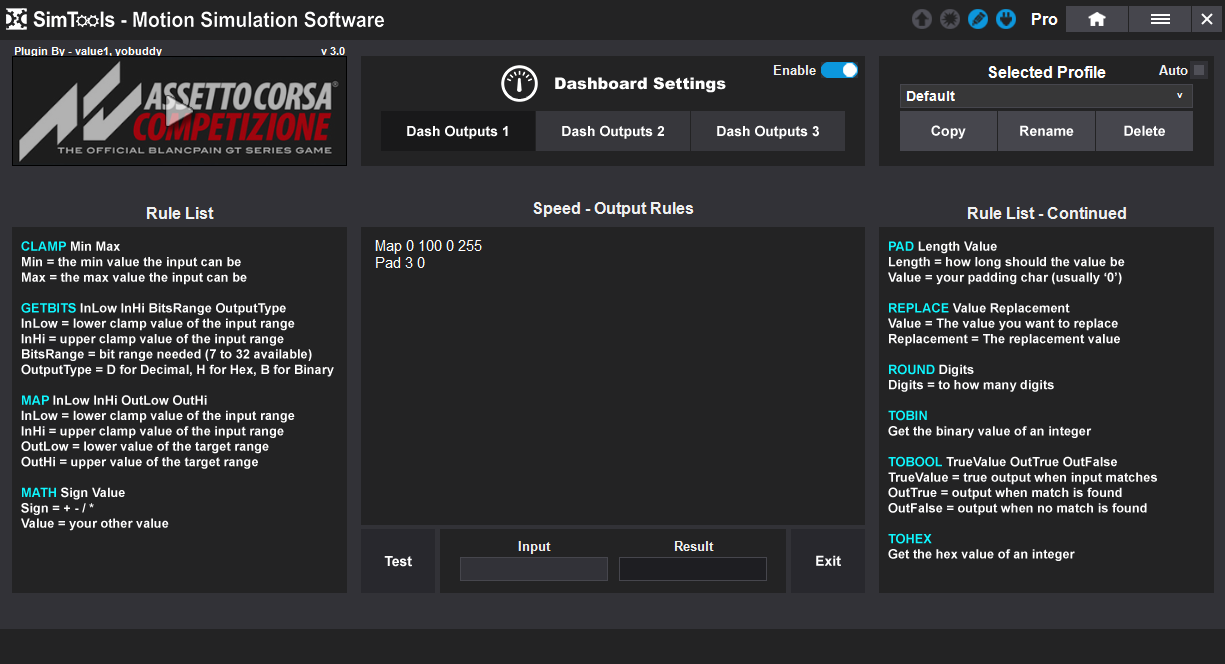This screenshot has width=1225, height=664.
Task: Go to the Home screen
Action: [x=1097, y=19]
